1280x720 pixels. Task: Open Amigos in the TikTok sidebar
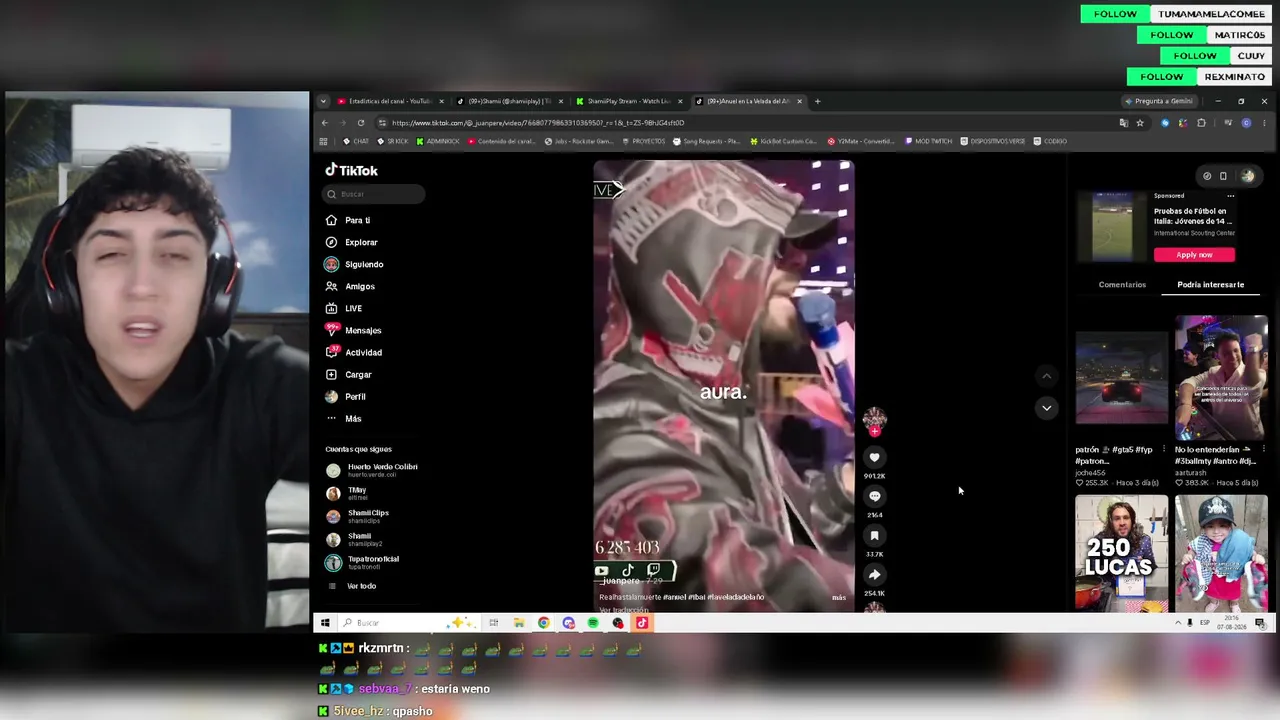[350, 286]
